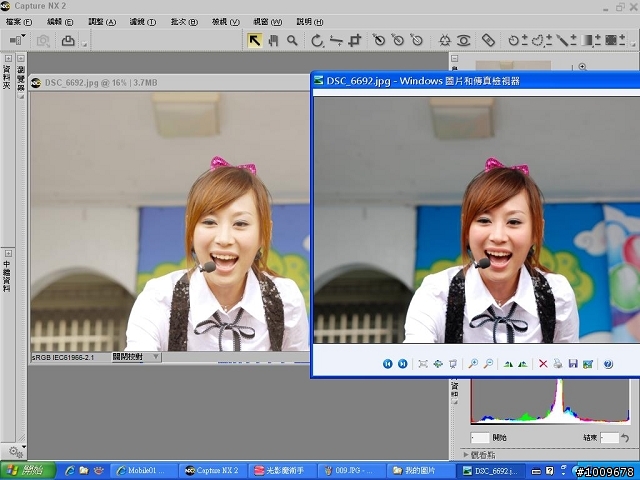
Task: Select the Black Control Point tool
Action: [x=379, y=40]
